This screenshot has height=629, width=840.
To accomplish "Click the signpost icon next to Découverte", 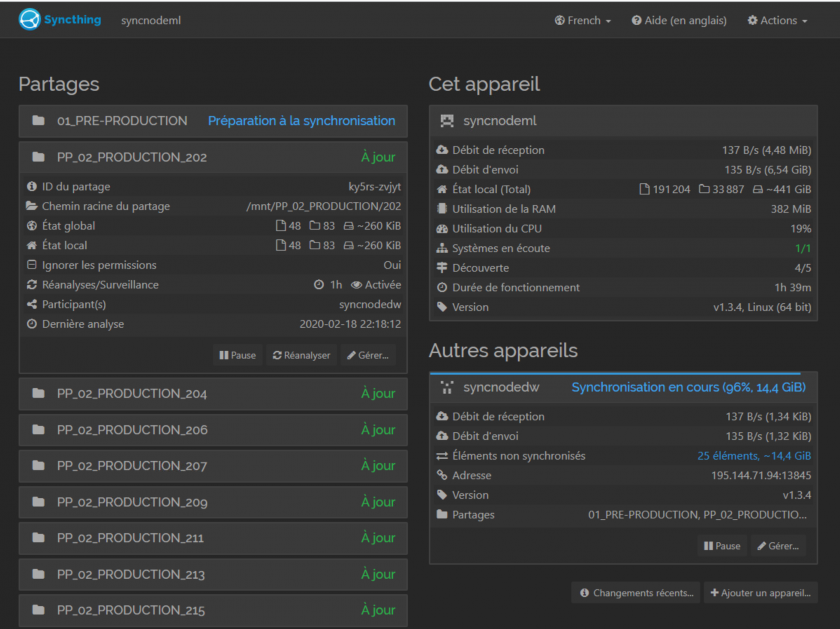I will (442, 268).
